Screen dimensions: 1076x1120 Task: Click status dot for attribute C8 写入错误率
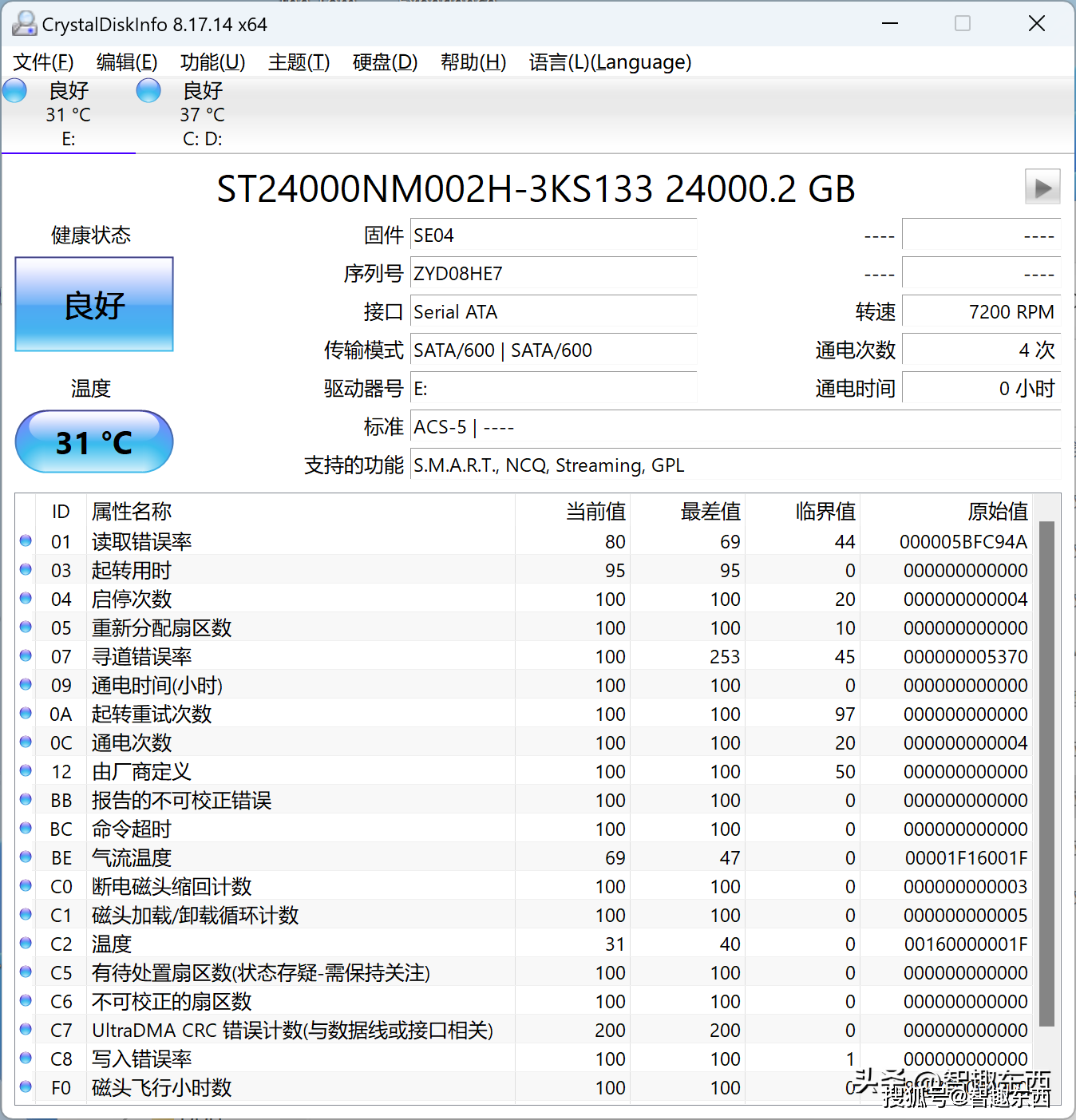pyautogui.click(x=26, y=1059)
